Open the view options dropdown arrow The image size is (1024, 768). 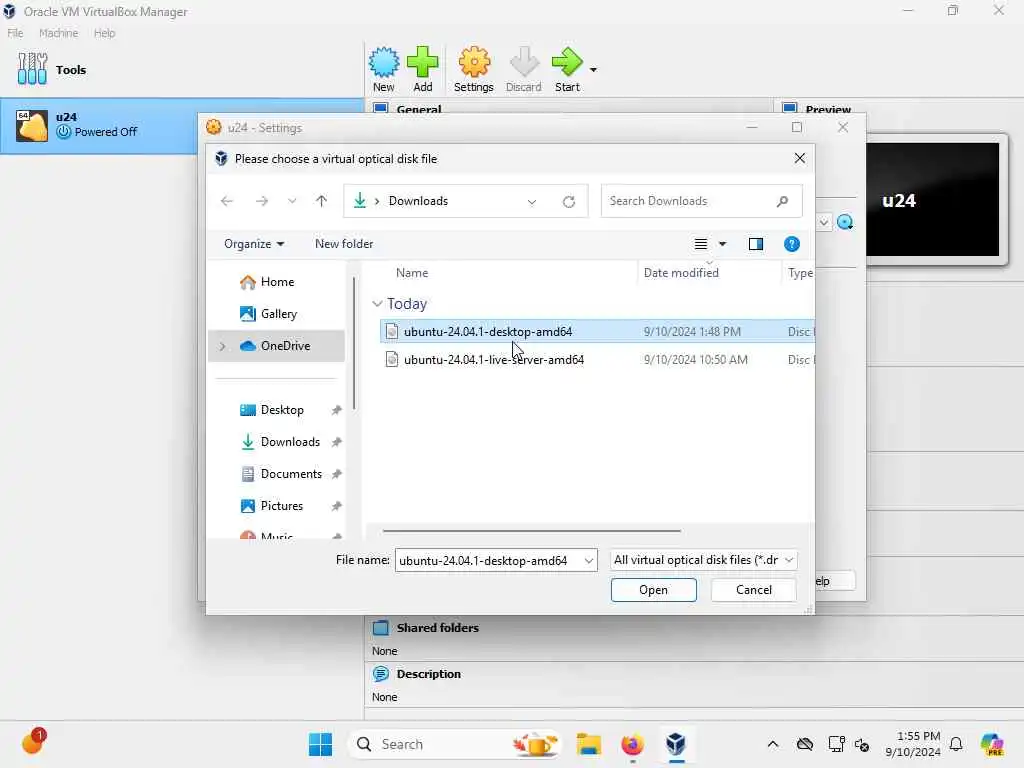(722, 244)
